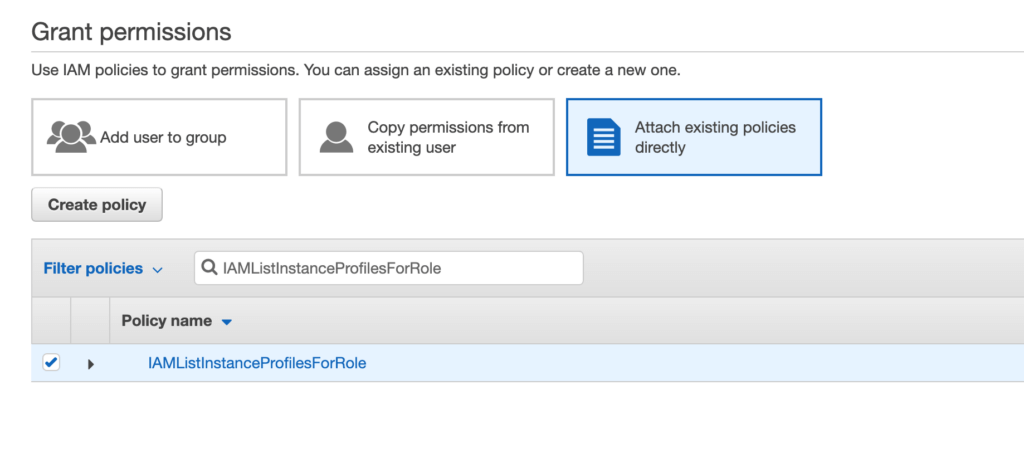Open the IAMListInstanceProfilesForRole policy link
The image size is (1024, 458).
click(257, 363)
